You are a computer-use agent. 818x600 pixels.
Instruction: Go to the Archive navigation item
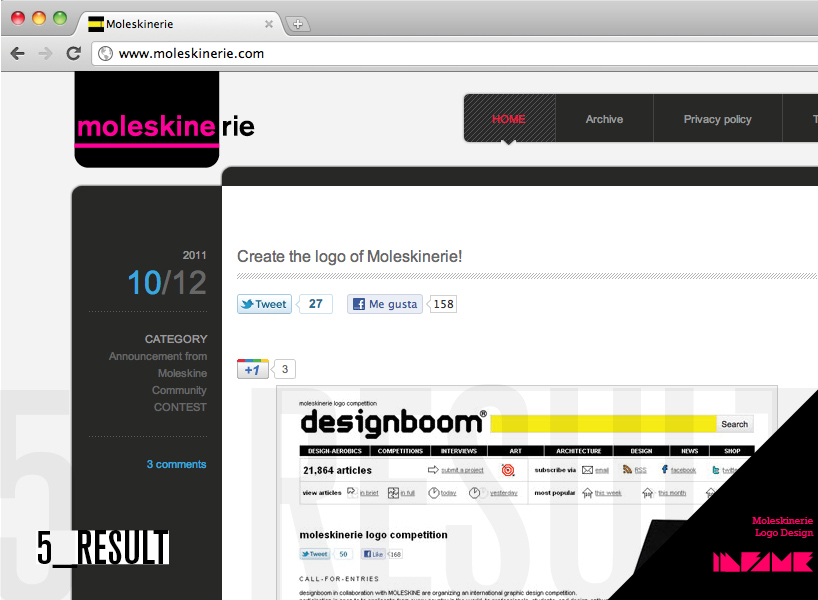[x=604, y=119]
